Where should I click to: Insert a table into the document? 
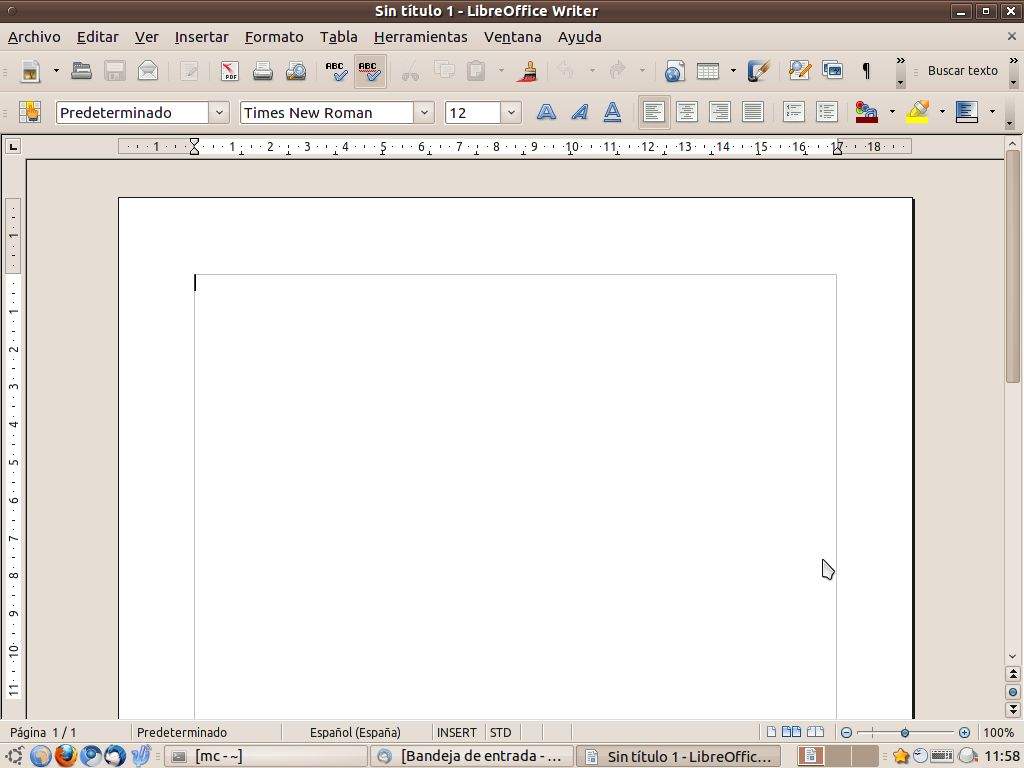707,71
